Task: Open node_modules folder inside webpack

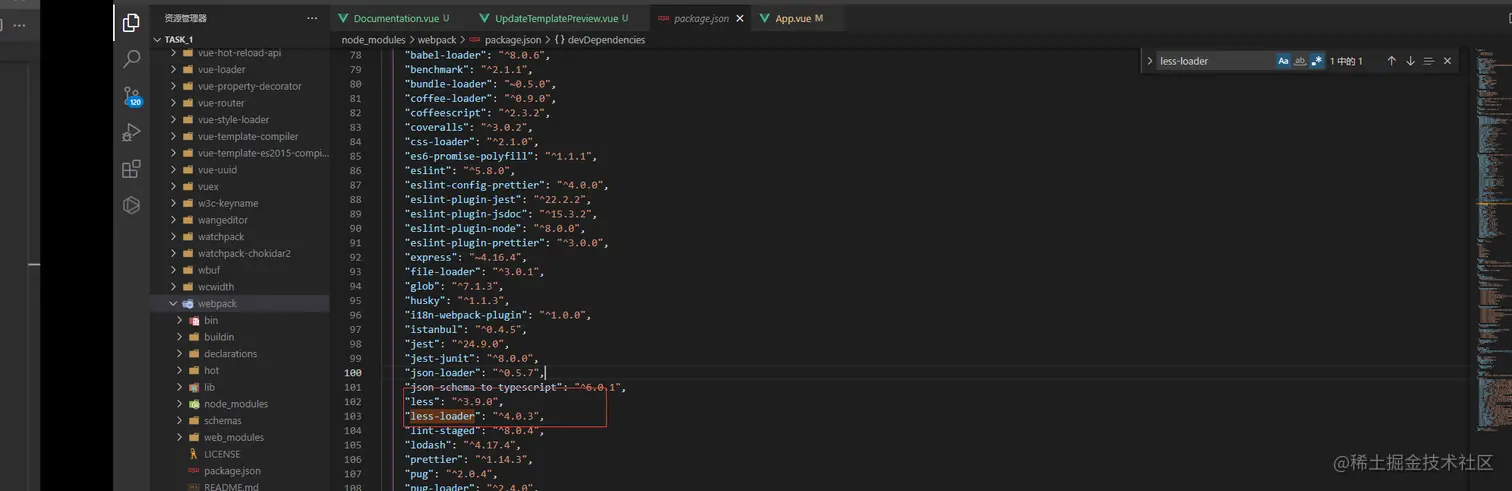Action: 240,404
